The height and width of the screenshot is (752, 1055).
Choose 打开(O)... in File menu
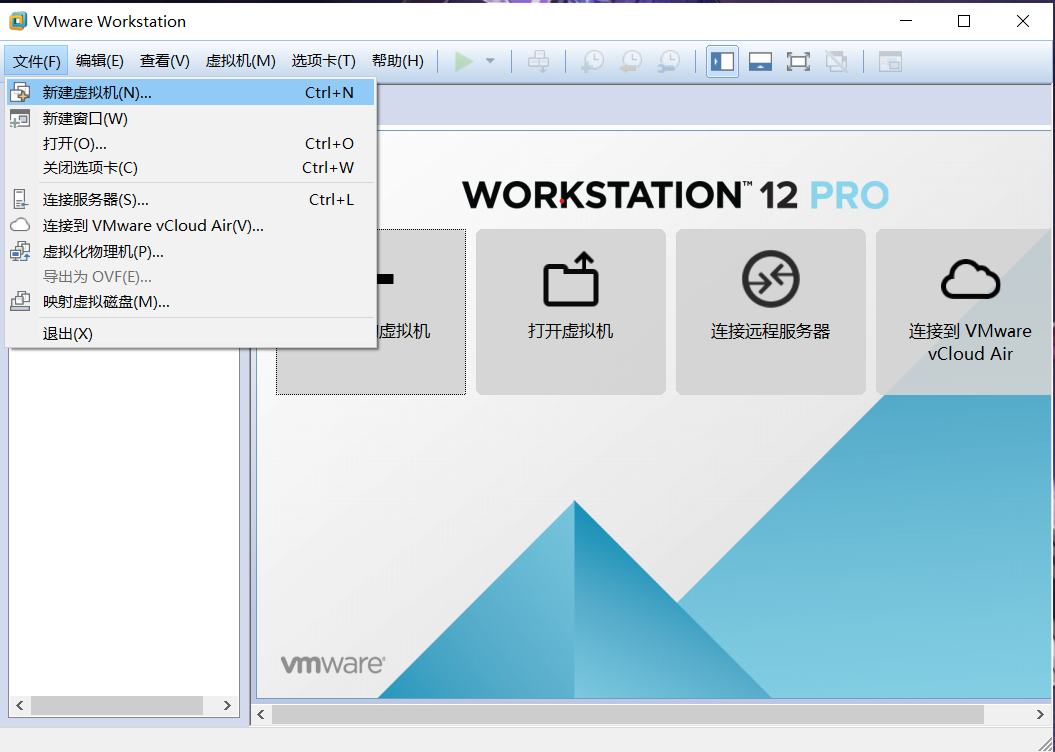coord(190,143)
